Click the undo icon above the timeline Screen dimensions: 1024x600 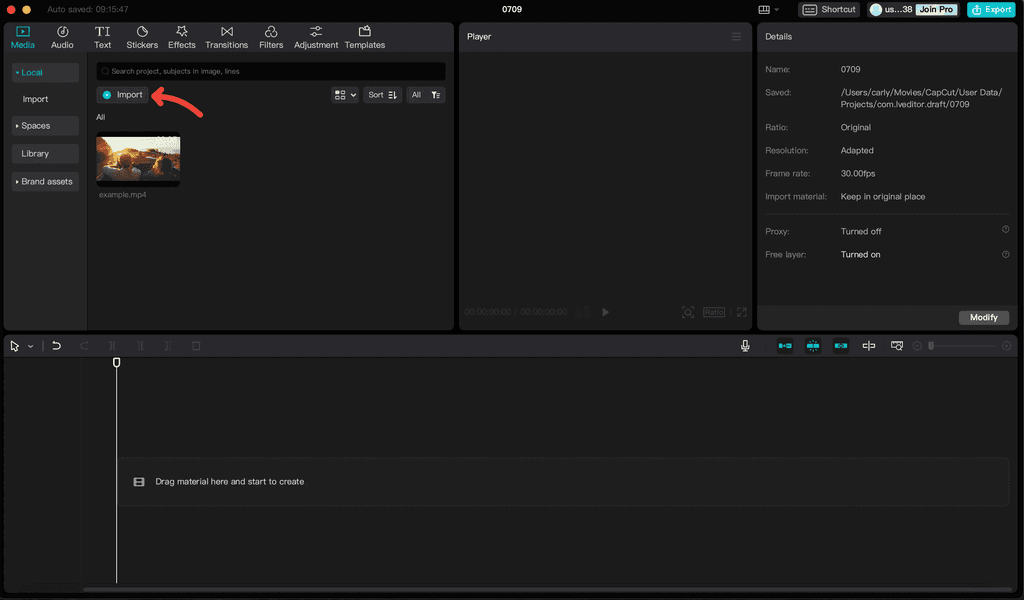[57, 345]
